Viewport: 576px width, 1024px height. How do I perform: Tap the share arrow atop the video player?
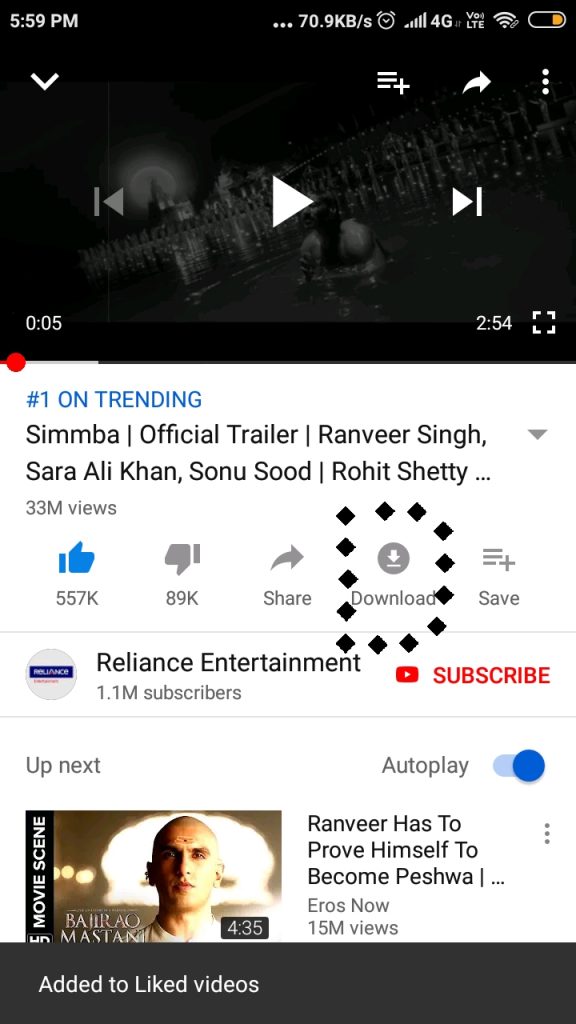coord(477,82)
